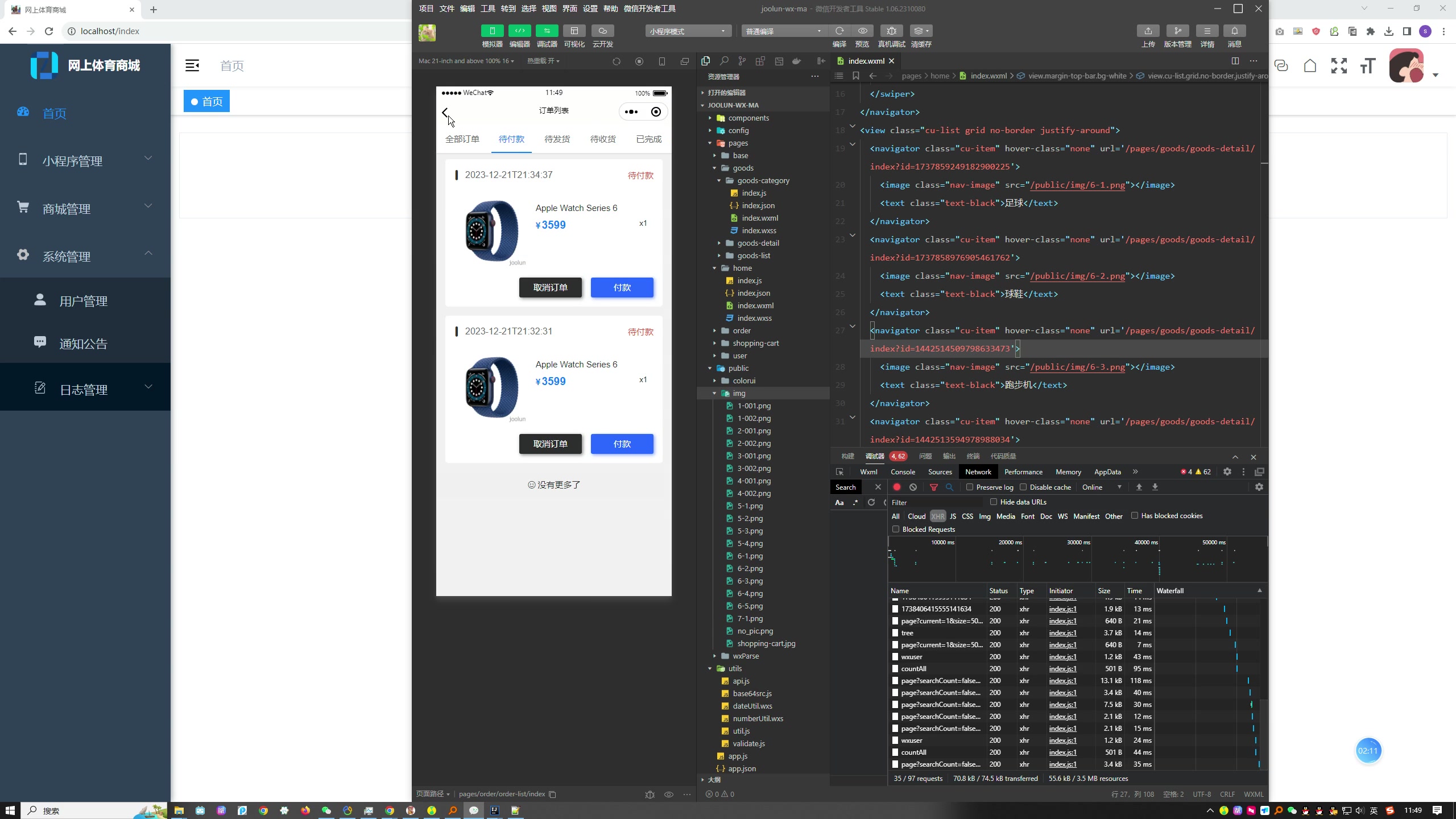Toggle match case Aa in Search panel
The image size is (1456, 819).
[x=839, y=503]
